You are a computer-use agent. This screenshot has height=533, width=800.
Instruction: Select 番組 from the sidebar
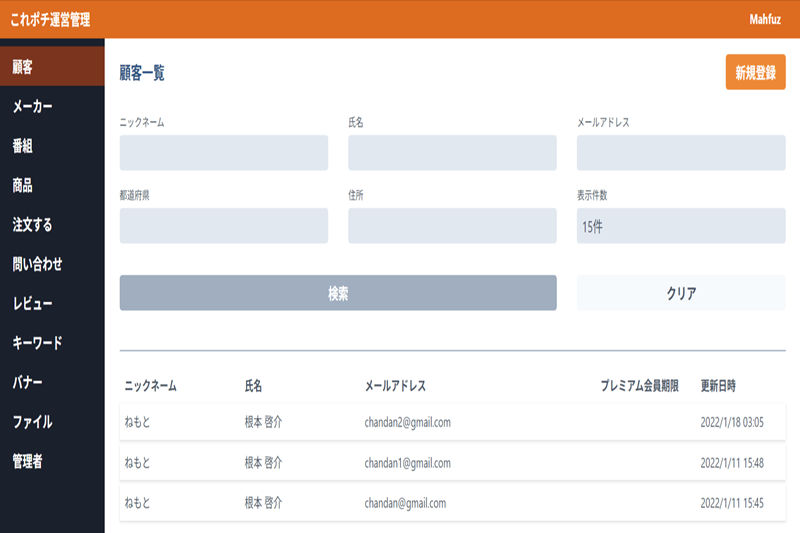(x=24, y=146)
